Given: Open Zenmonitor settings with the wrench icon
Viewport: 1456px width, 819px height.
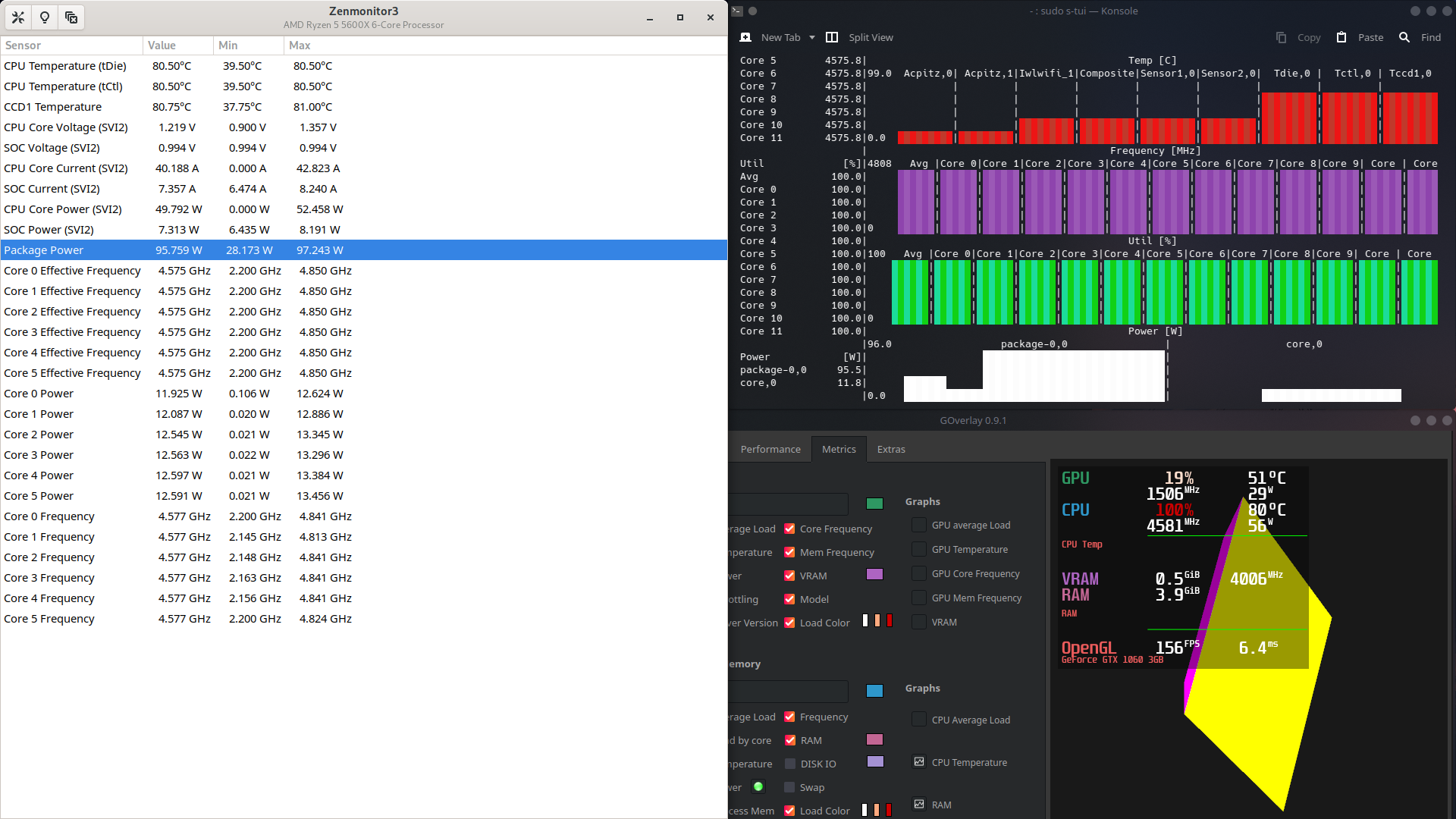Looking at the screenshot, I should 17,17.
